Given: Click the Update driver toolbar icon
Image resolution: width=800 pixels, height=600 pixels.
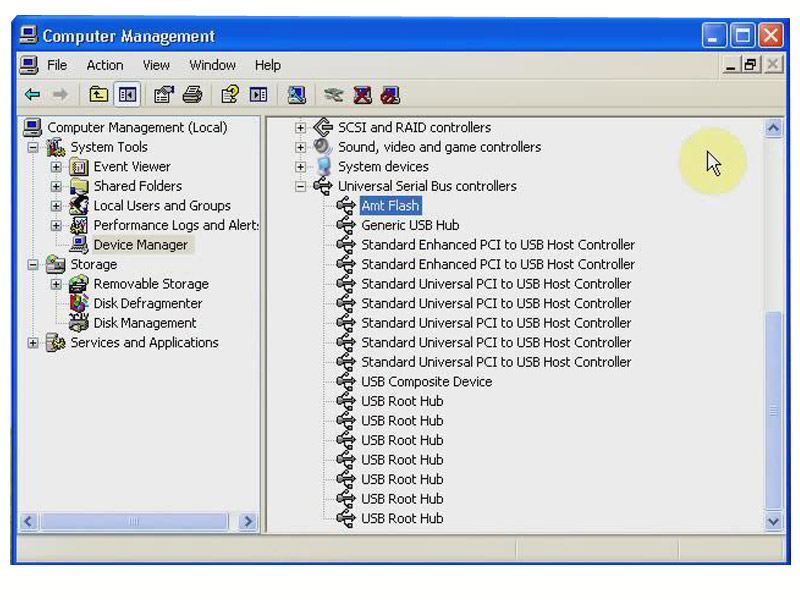Looking at the screenshot, I should [x=333, y=95].
